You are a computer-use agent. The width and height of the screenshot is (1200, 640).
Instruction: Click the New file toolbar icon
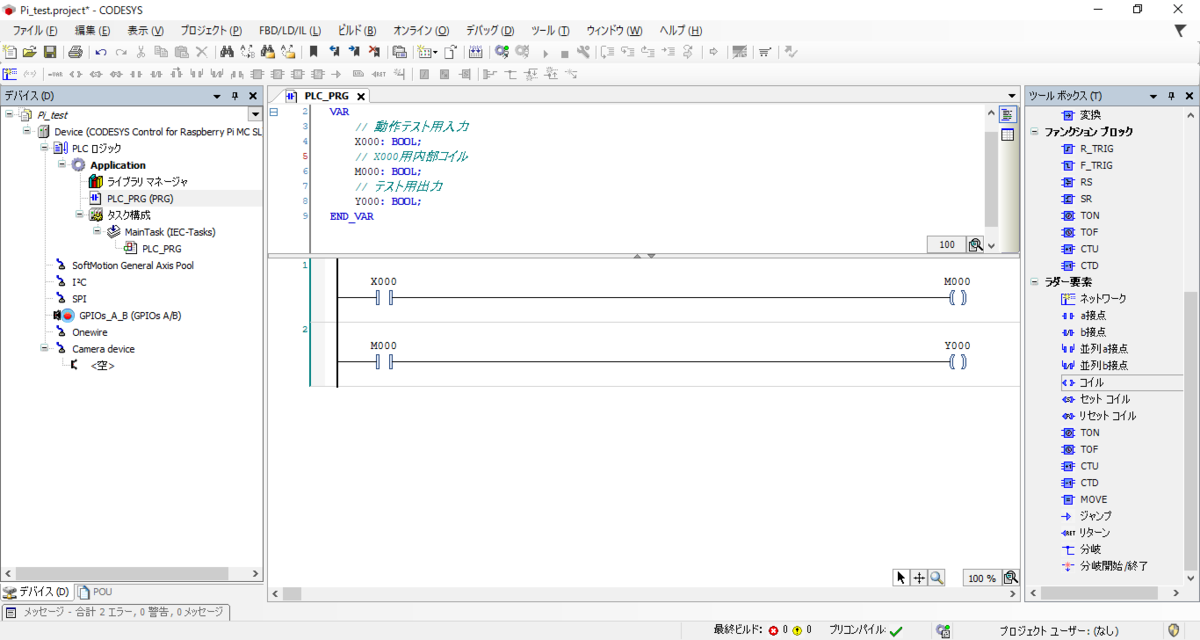[x=10, y=52]
